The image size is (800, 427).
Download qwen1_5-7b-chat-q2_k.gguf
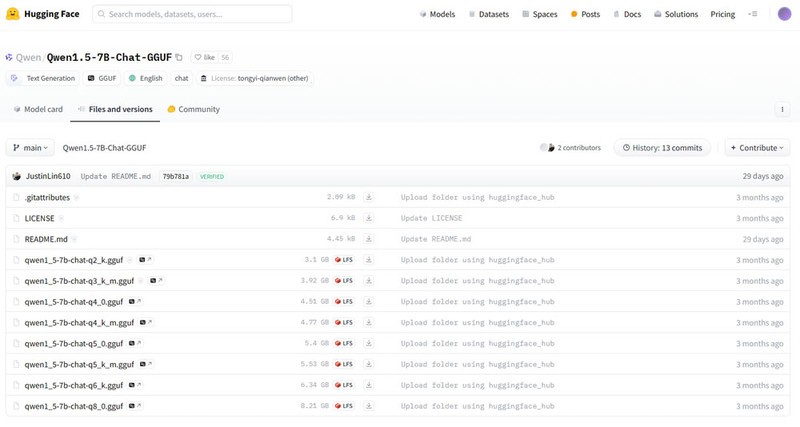click(x=368, y=260)
